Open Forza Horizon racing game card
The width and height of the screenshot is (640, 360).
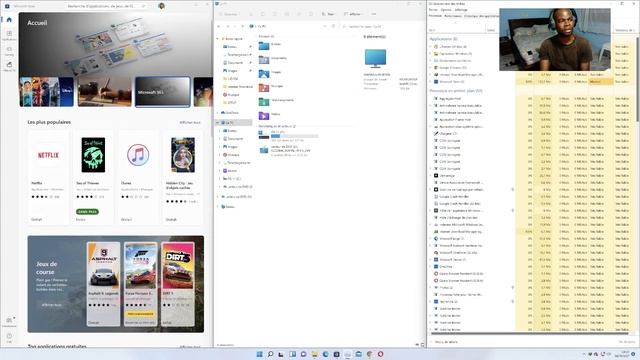point(140,284)
